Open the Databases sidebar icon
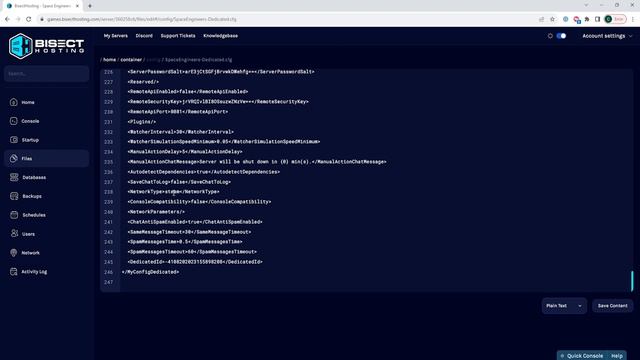This screenshot has width=640, height=360. (x=14, y=177)
